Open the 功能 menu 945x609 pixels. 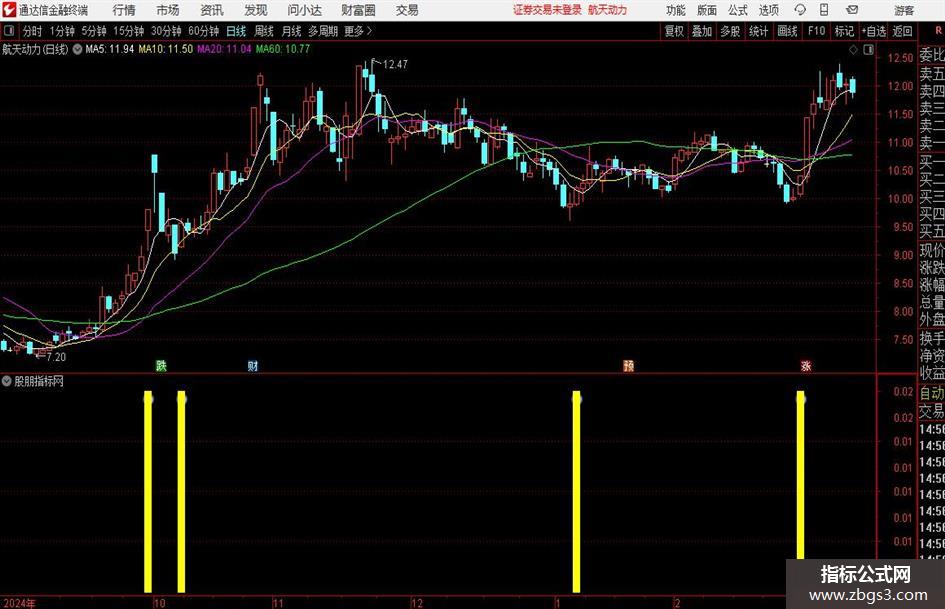(x=676, y=10)
